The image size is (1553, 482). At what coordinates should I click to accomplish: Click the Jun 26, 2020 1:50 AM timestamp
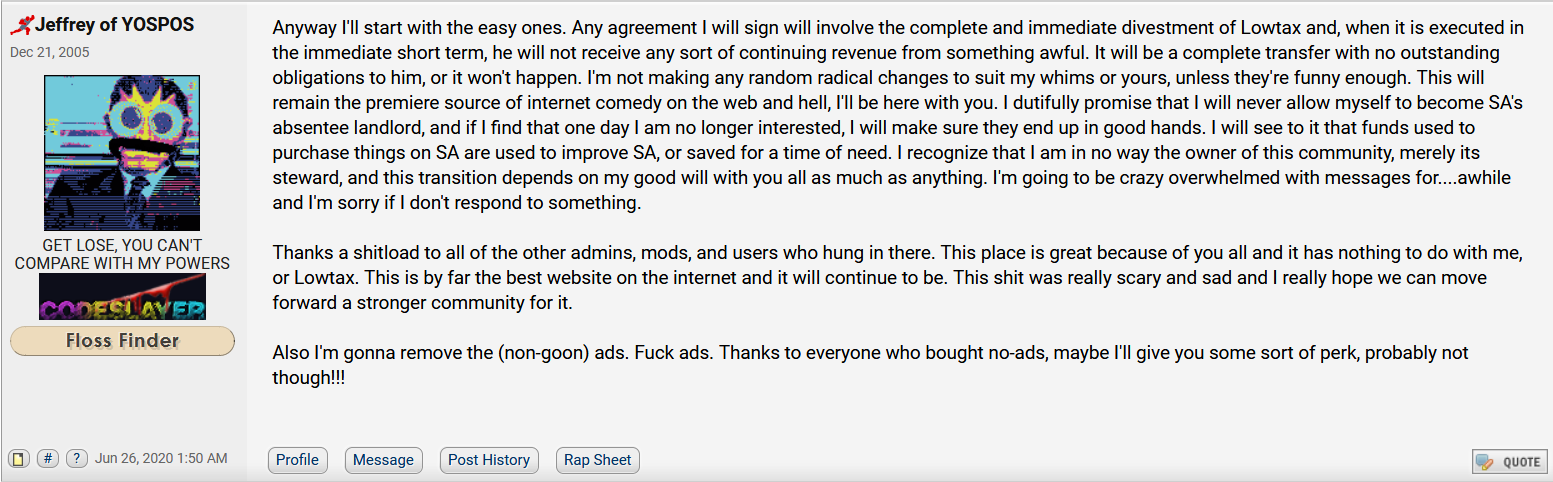point(161,459)
